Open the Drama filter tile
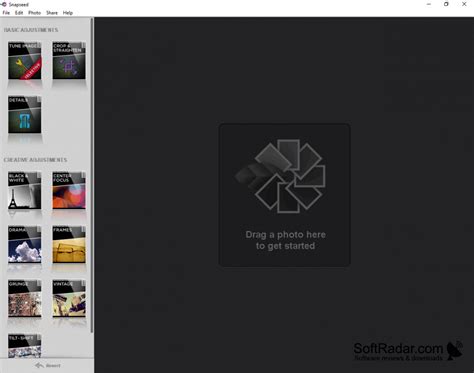 coord(25,244)
